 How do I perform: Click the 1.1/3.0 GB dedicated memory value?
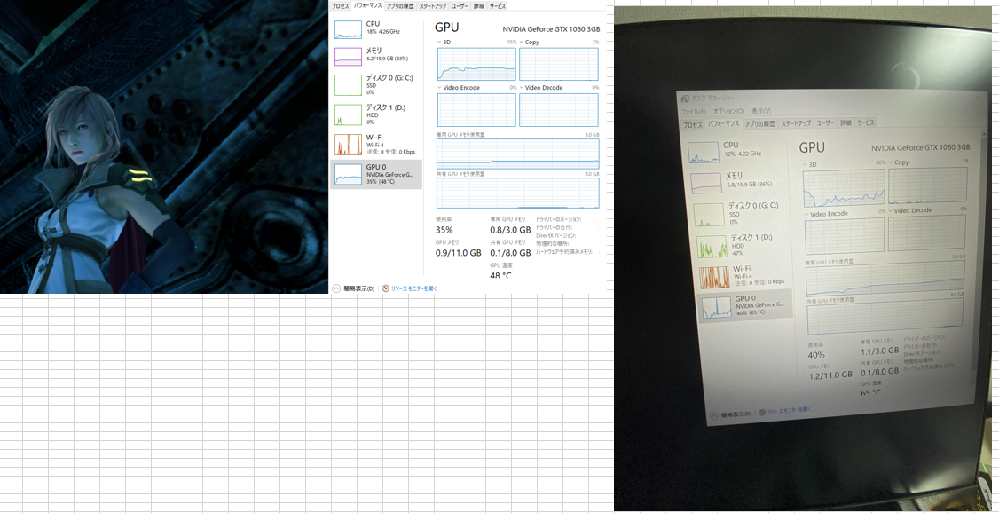click(x=880, y=350)
